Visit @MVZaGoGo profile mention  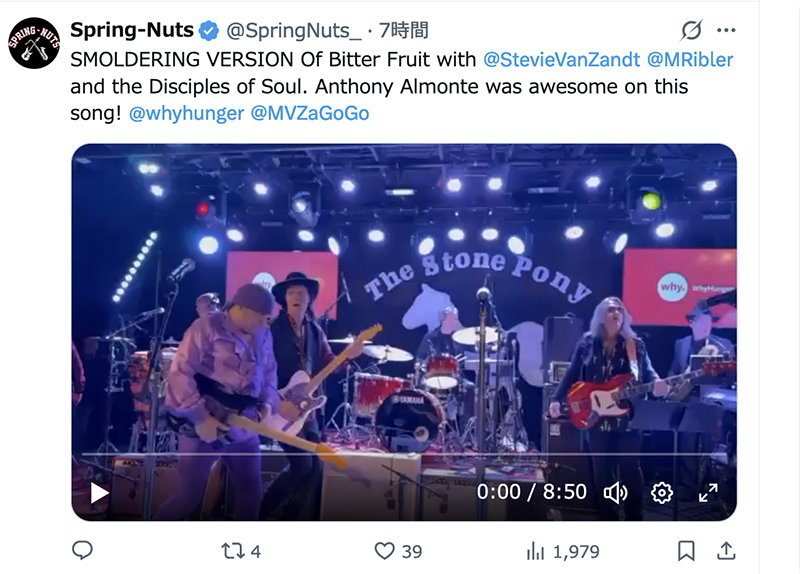[310, 113]
